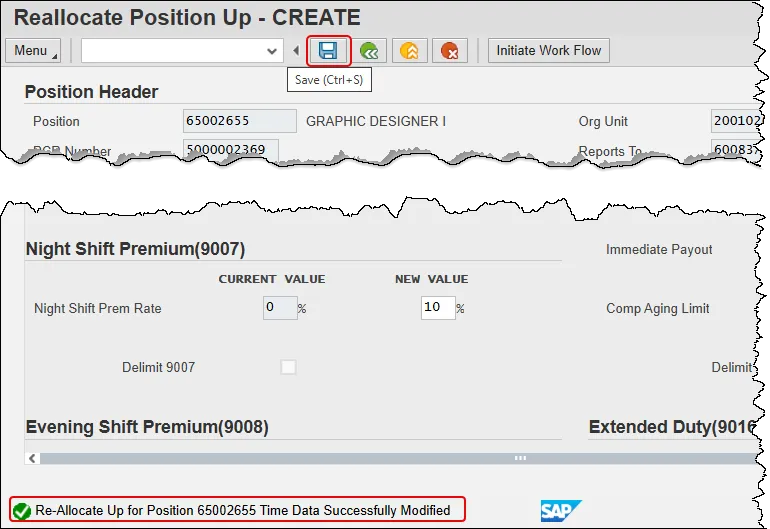Click the red Cancel icon
This screenshot has width=770, height=529.
(450, 51)
